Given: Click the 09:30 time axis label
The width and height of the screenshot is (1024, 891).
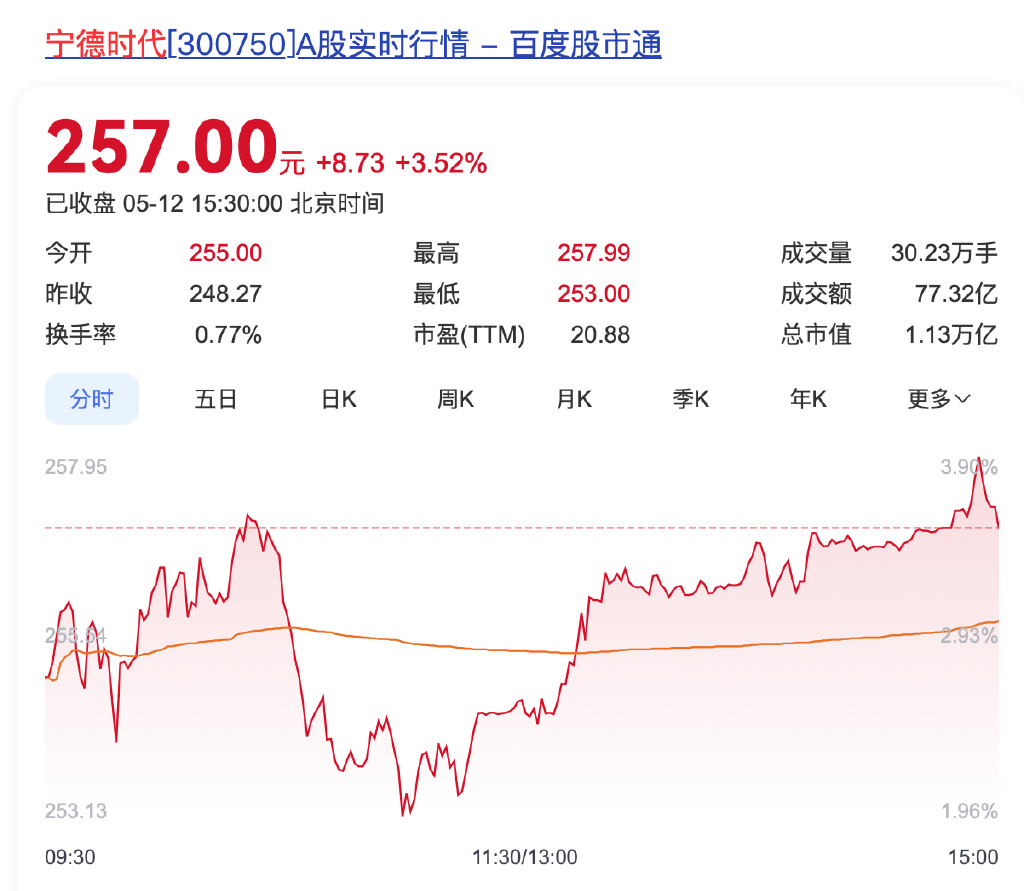Looking at the screenshot, I should tap(70, 856).
